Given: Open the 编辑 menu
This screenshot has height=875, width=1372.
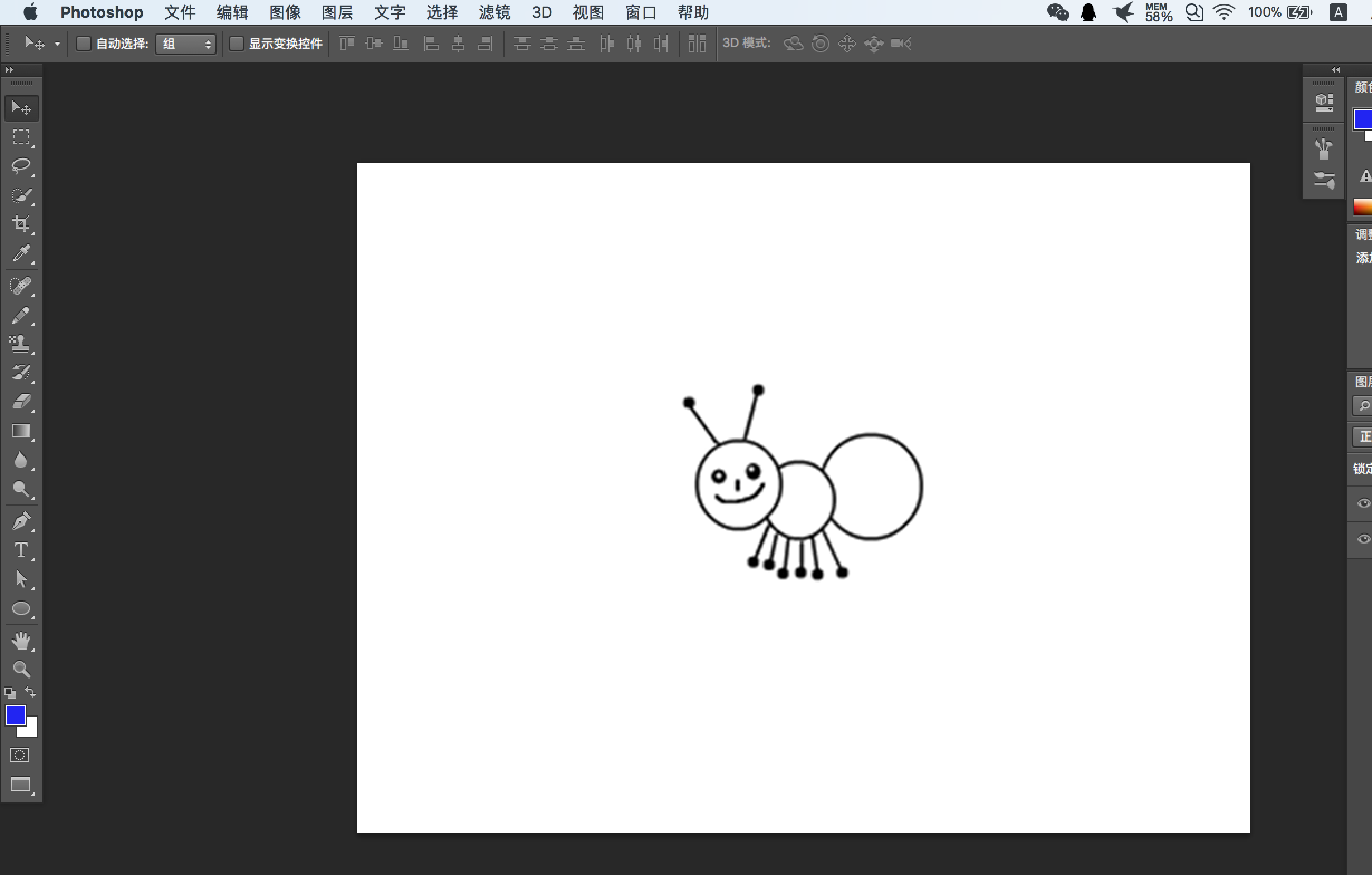Looking at the screenshot, I should click(x=232, y=12).
